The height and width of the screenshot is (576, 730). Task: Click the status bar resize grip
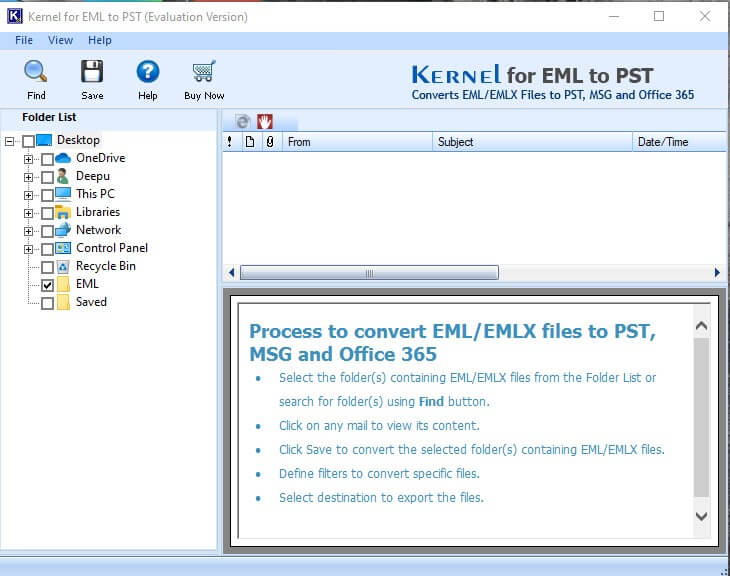point(725,571)
